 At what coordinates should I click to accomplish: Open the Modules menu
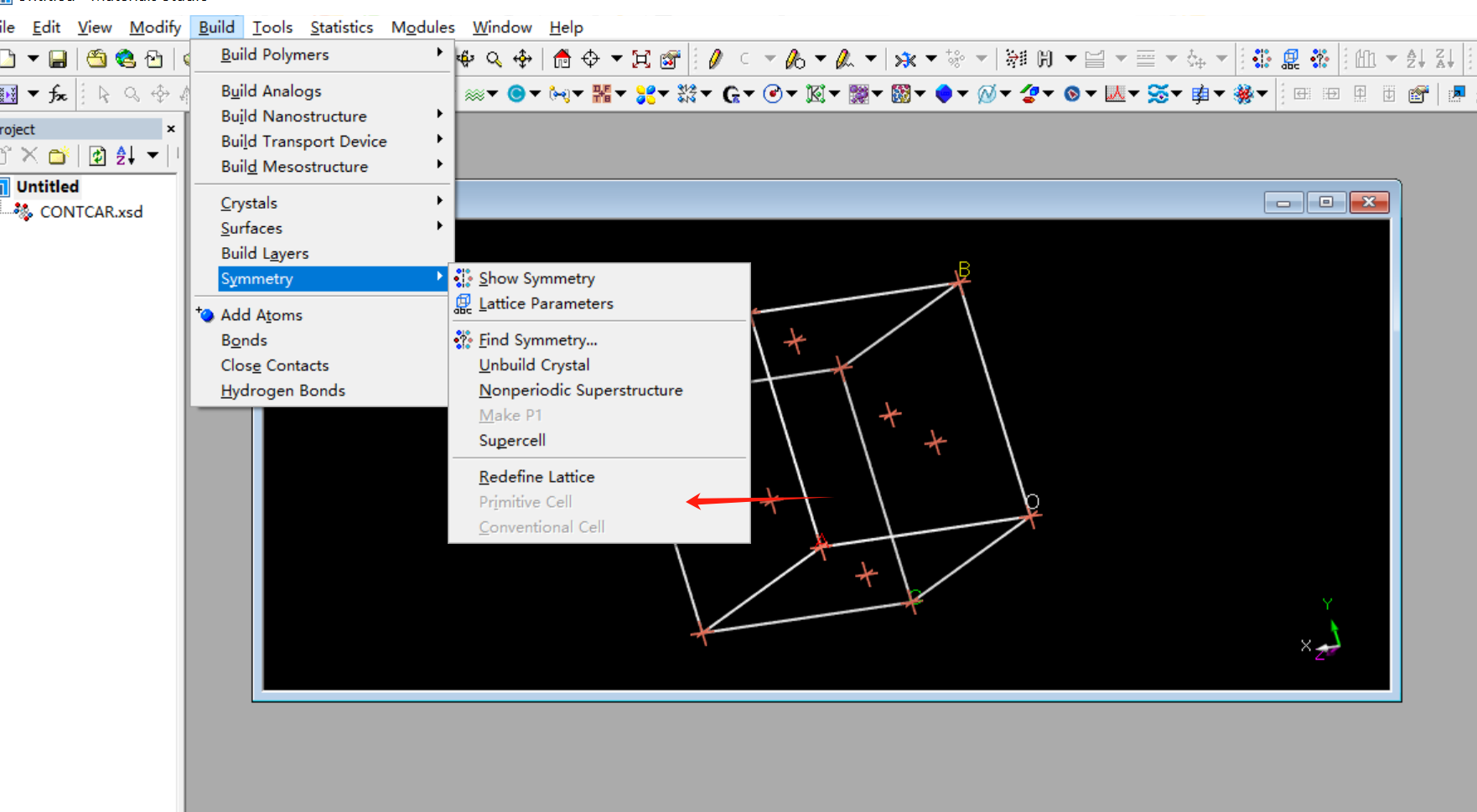(422, 27)
